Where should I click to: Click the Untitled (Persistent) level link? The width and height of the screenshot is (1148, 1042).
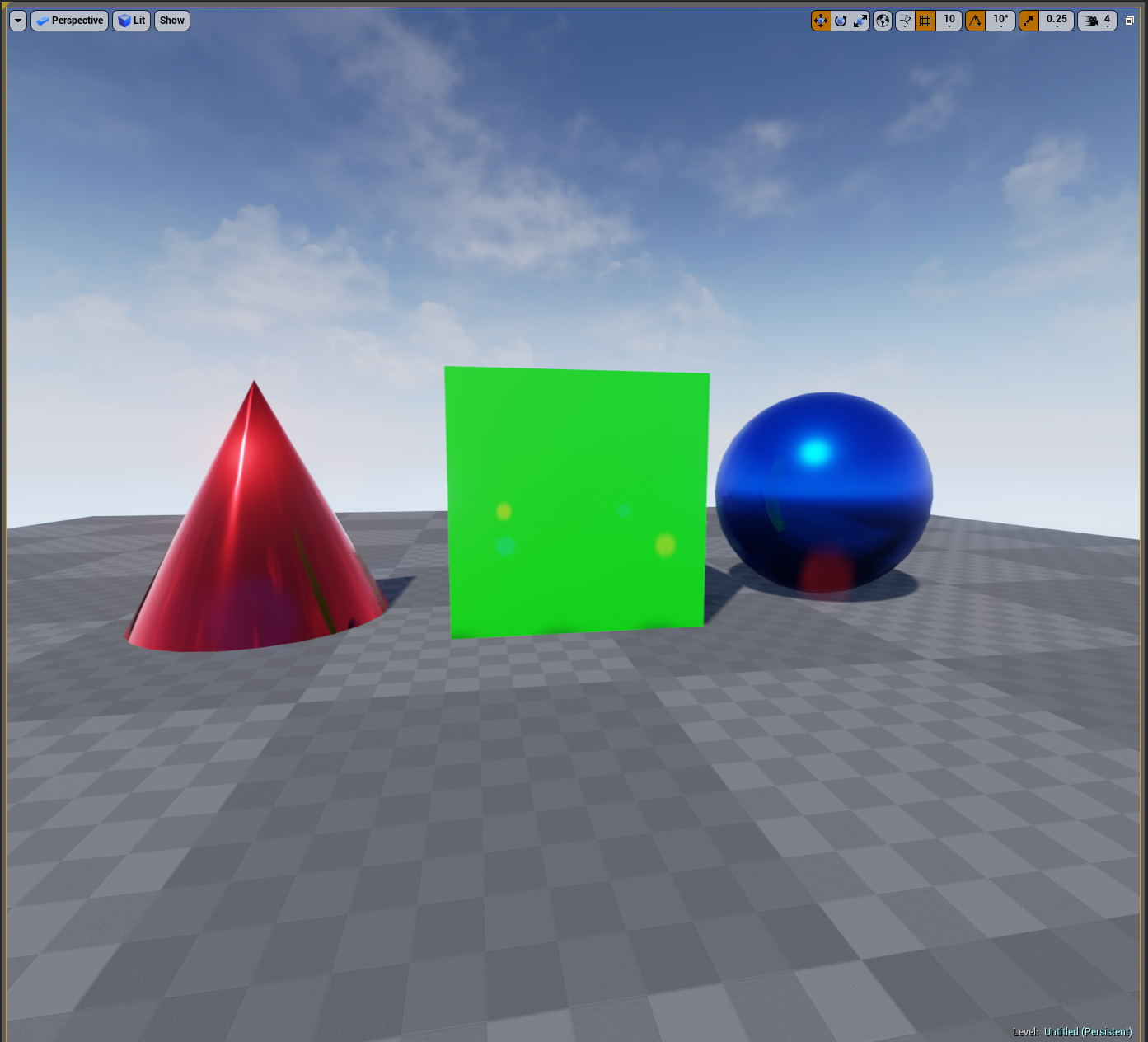1088,1032
